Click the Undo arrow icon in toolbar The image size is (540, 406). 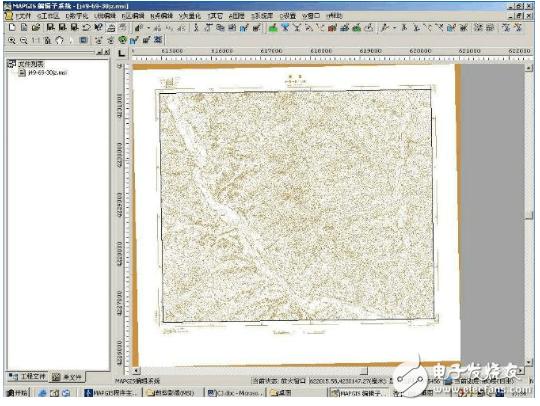tap(86, 28)
